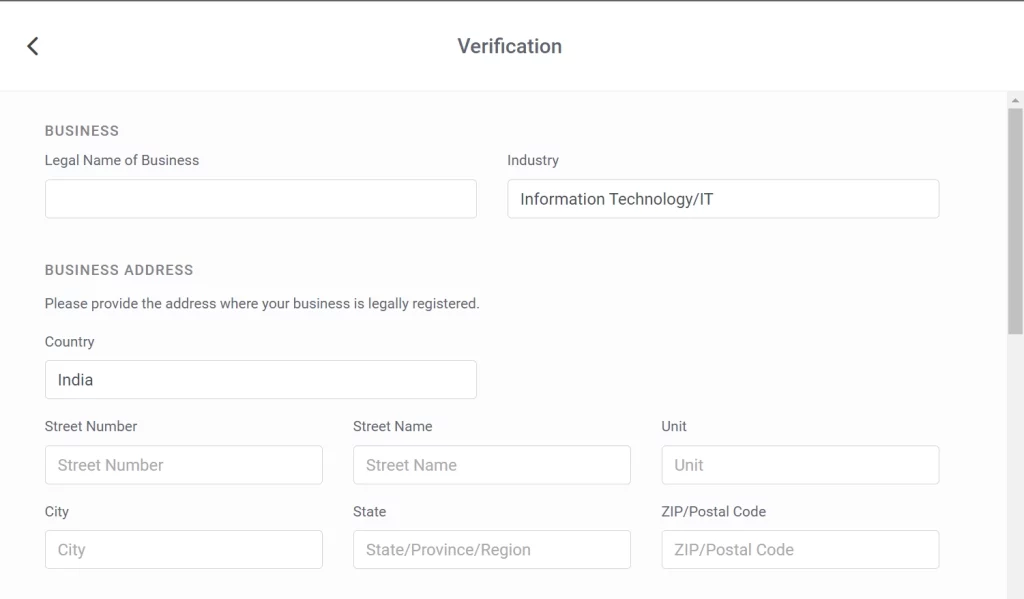Image resolution: width=1024 pixels, height=599 pixels.
Task: Click the scrollbar up arrow
Action: click(1015, 100)
